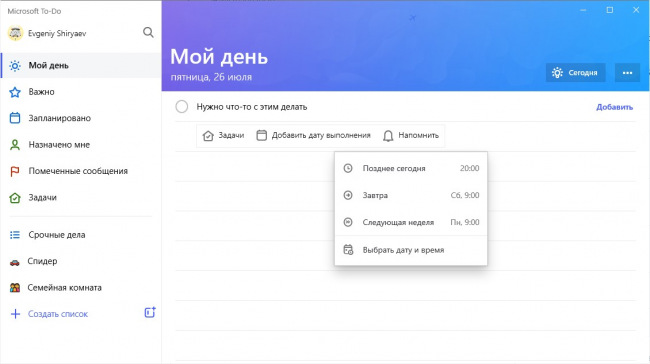Viewport: 650px width, 364px height.
Task: Click the car icon beside Спидер
Action: 15,262
